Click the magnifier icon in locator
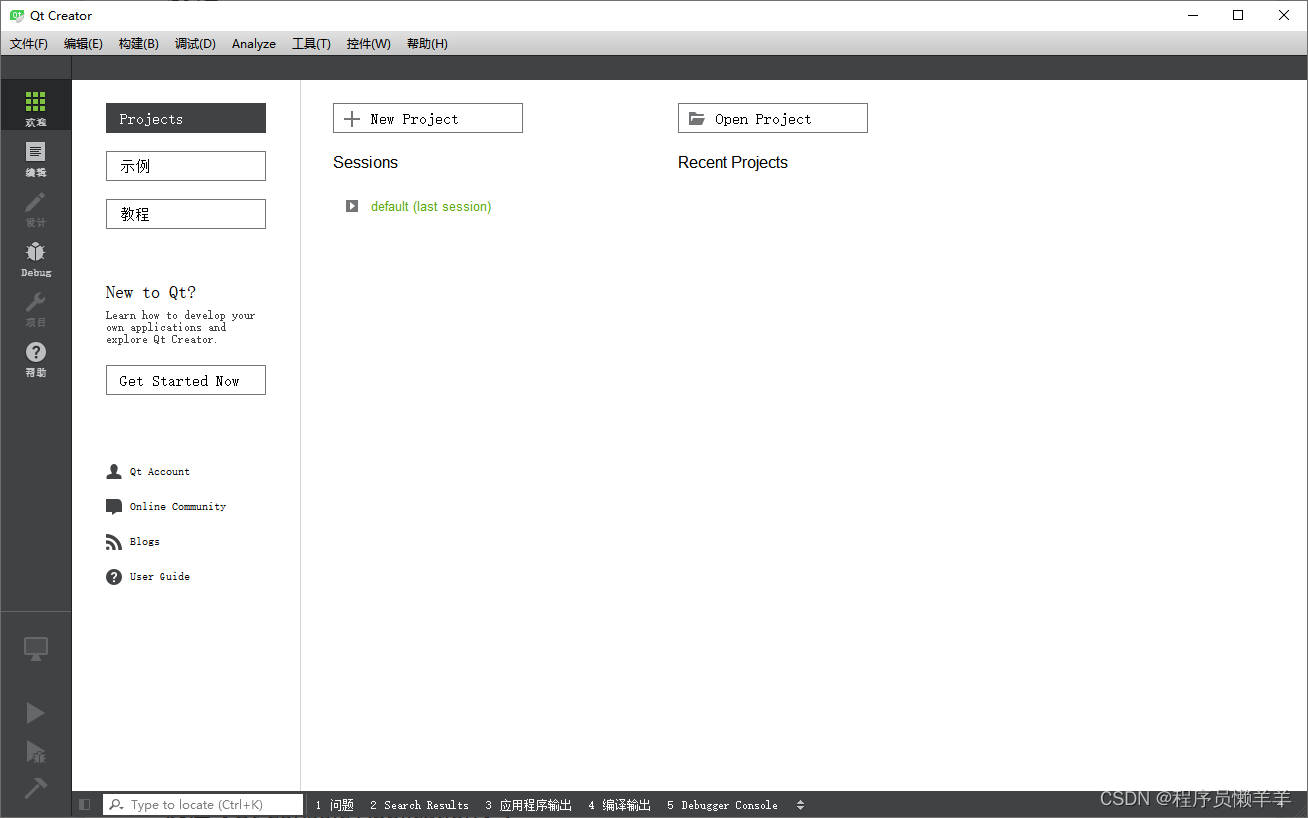The height and width of the screenshot is (818, 1308). click(x=116, y=804)
